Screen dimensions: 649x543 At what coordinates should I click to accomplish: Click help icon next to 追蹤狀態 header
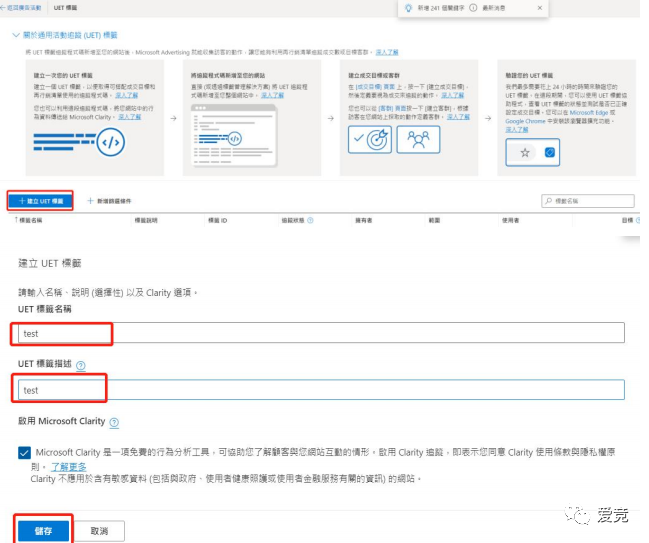[310, 221]
